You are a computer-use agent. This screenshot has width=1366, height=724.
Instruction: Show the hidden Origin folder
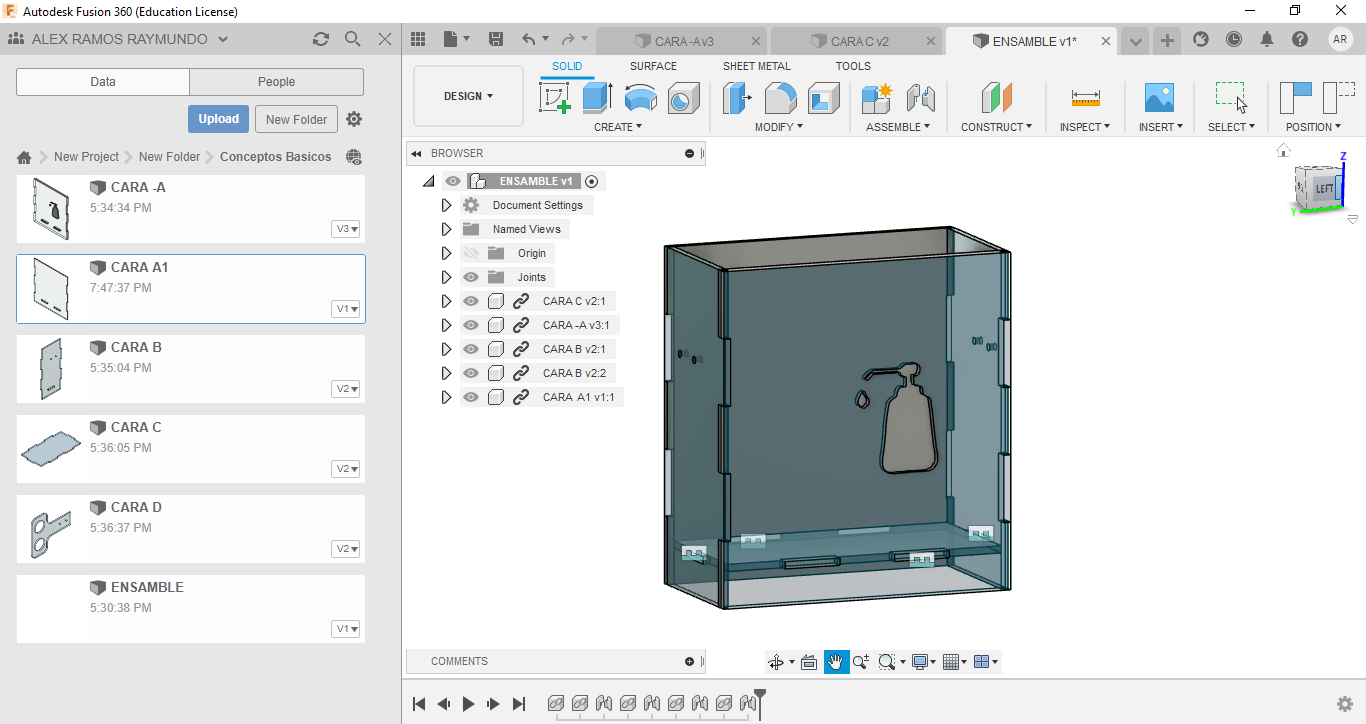pyautogui.click(x=471, y=253)
